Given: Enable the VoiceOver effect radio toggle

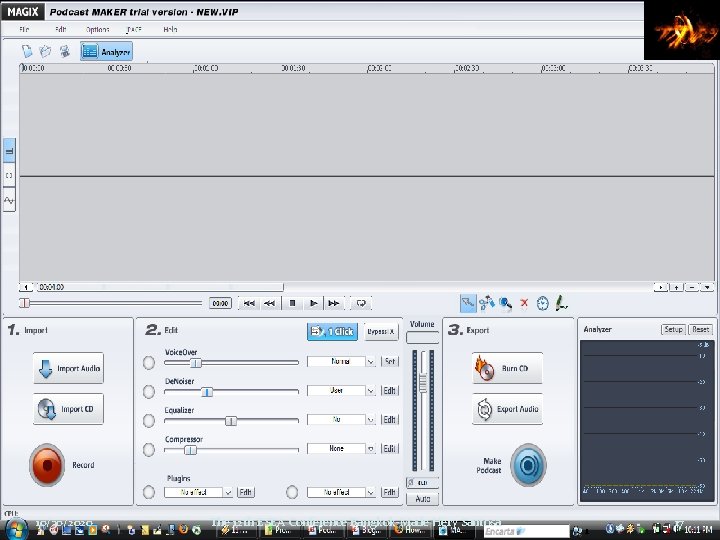Looking at the screenshot, I should pos(149,363).
